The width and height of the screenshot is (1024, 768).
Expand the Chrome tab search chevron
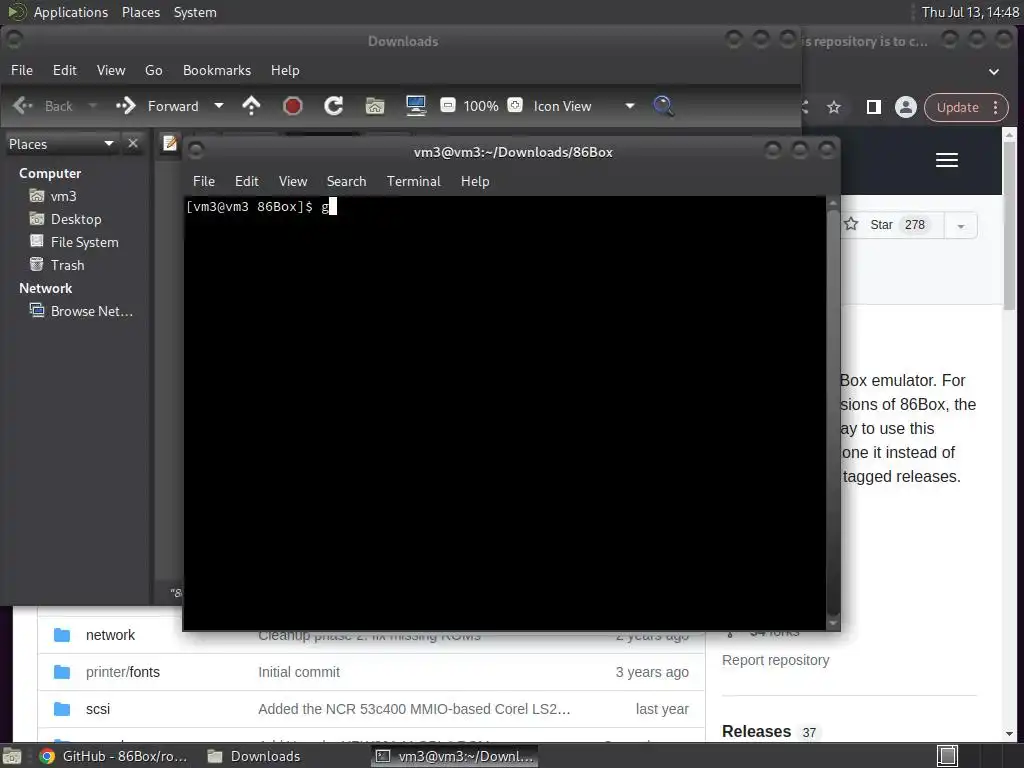point(994,72)
